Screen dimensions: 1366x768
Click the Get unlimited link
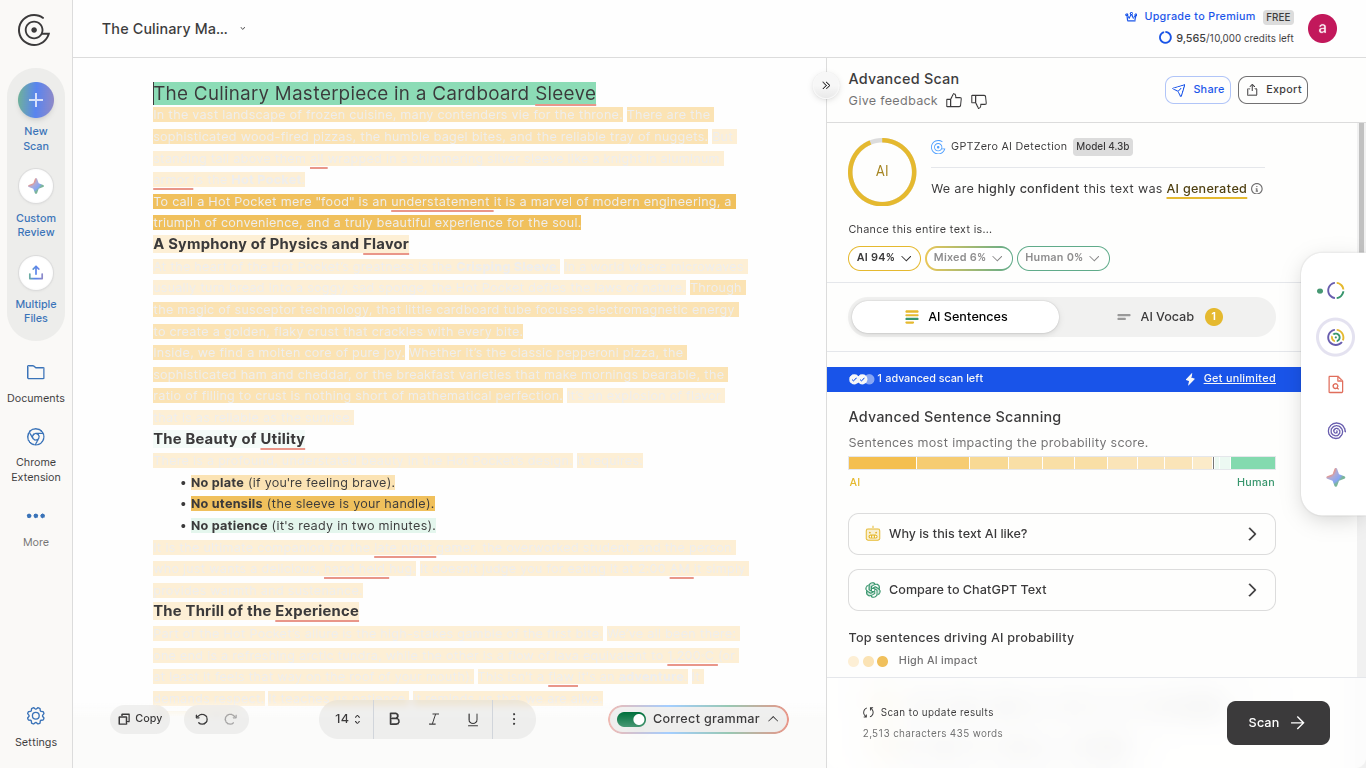[1239, 379]
